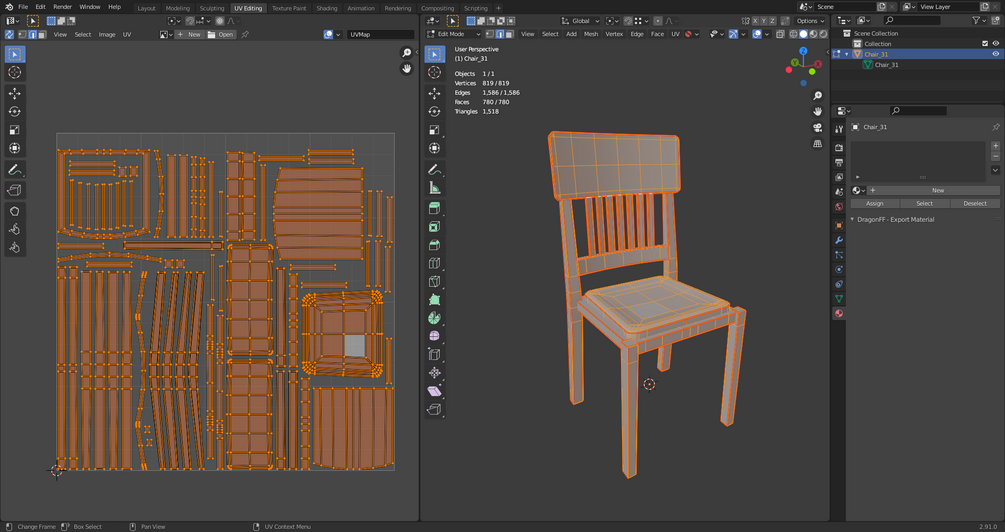Hide Chair_31 object with eye icon
This screenshot has width=1005, height=532.
[x=995, y=54]
